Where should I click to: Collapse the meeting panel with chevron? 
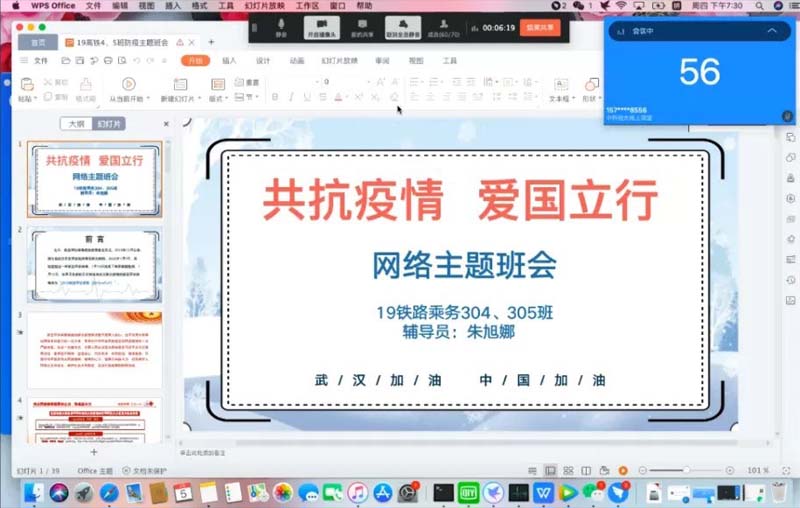(x=771, y=31)
